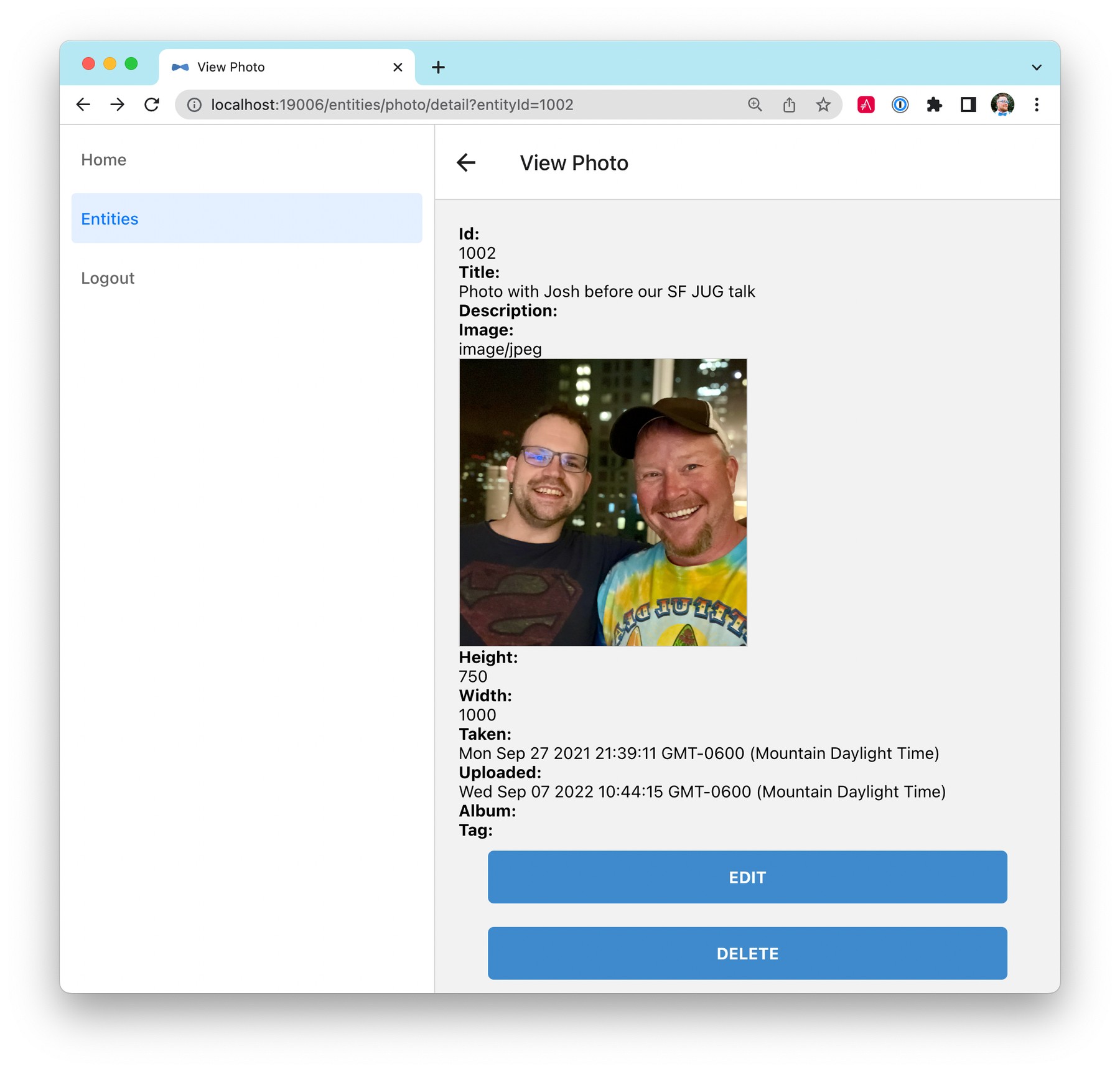Expand the tab search chevron

[1037, 67]
